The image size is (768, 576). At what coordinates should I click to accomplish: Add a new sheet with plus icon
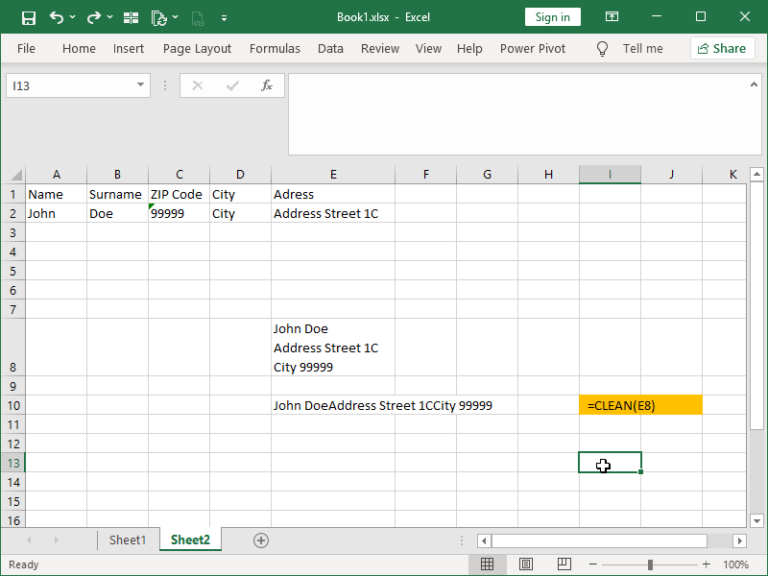[x=261, y=540]
